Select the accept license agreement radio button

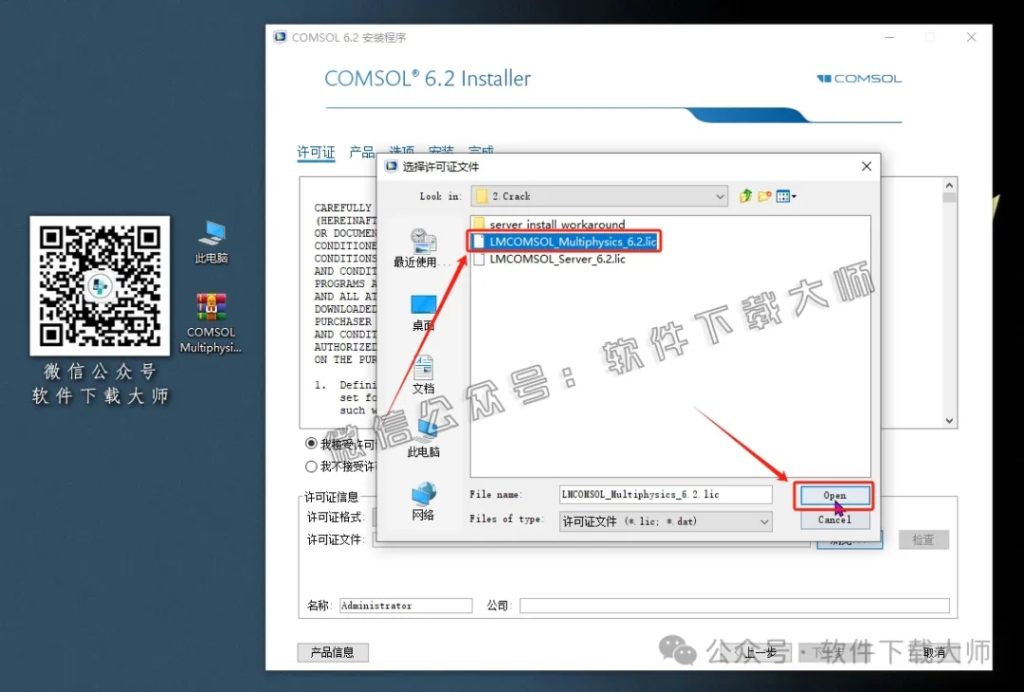coord(310,444)
